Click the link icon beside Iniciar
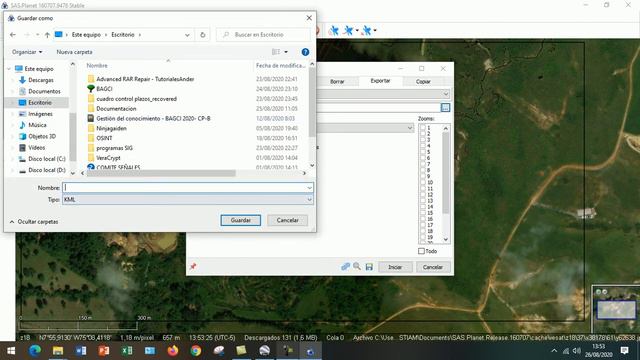The image size is (640, 360). pos(345,267)
